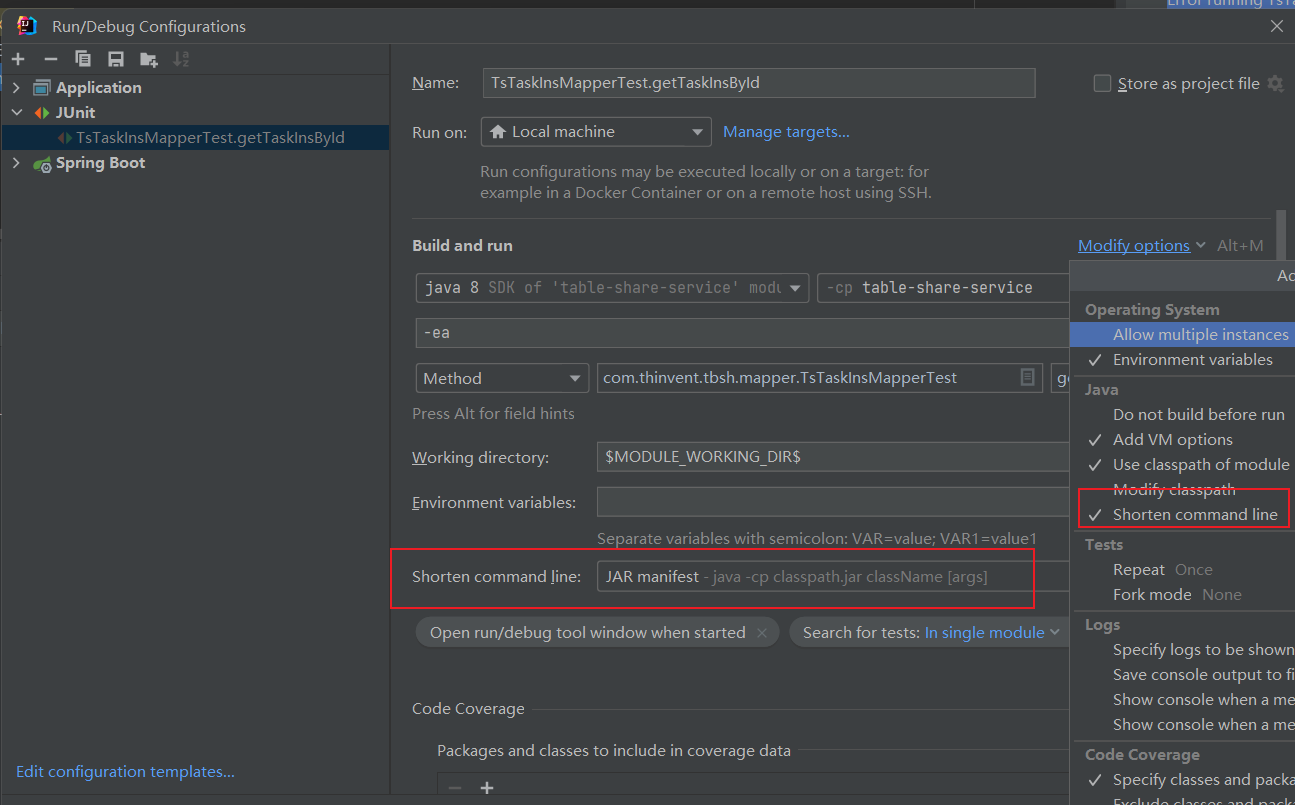
Task: Add a new run configuration
Action: pos(17,59)
